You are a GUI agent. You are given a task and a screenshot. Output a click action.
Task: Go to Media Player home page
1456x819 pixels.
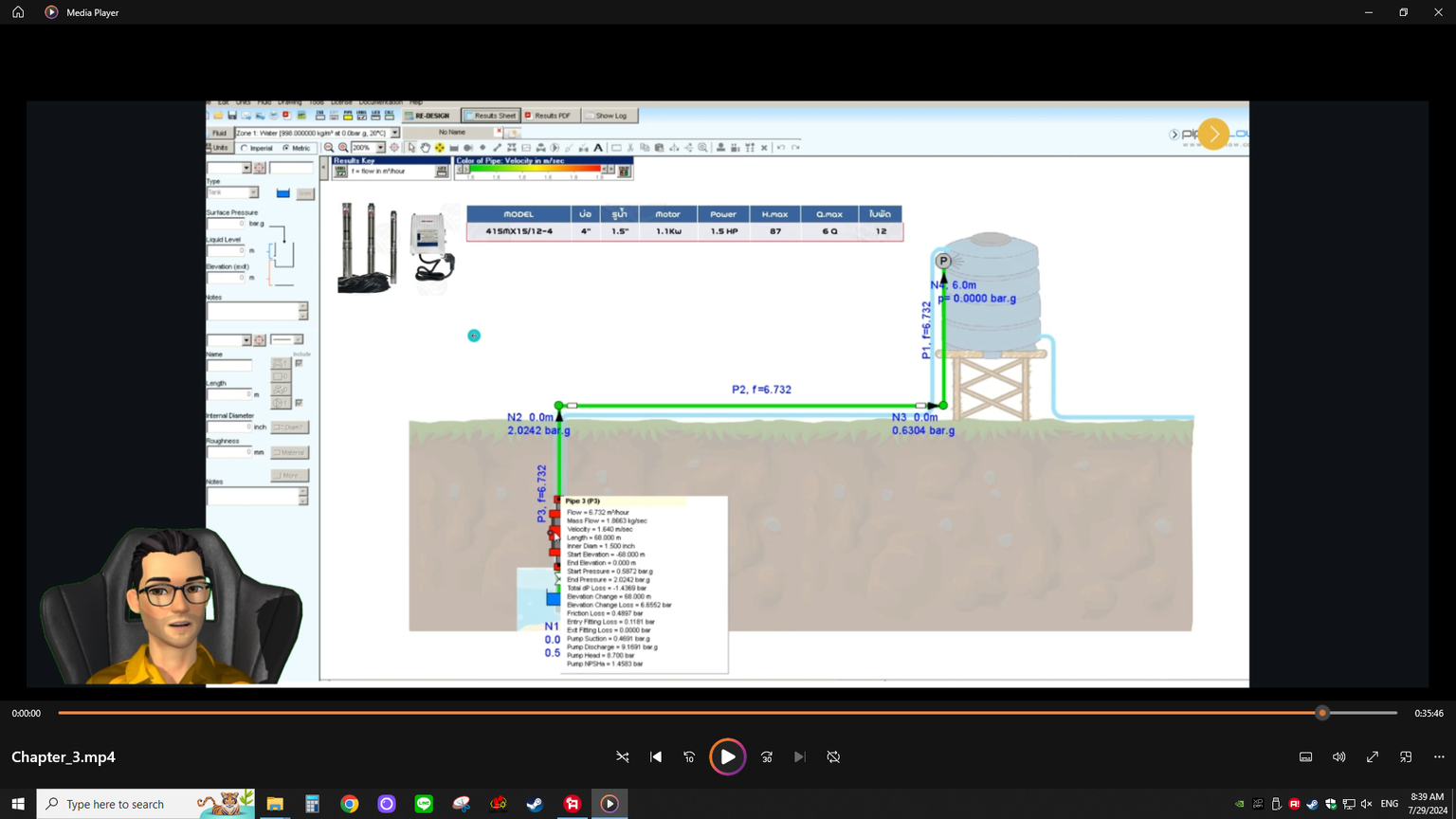coord(18,12)
